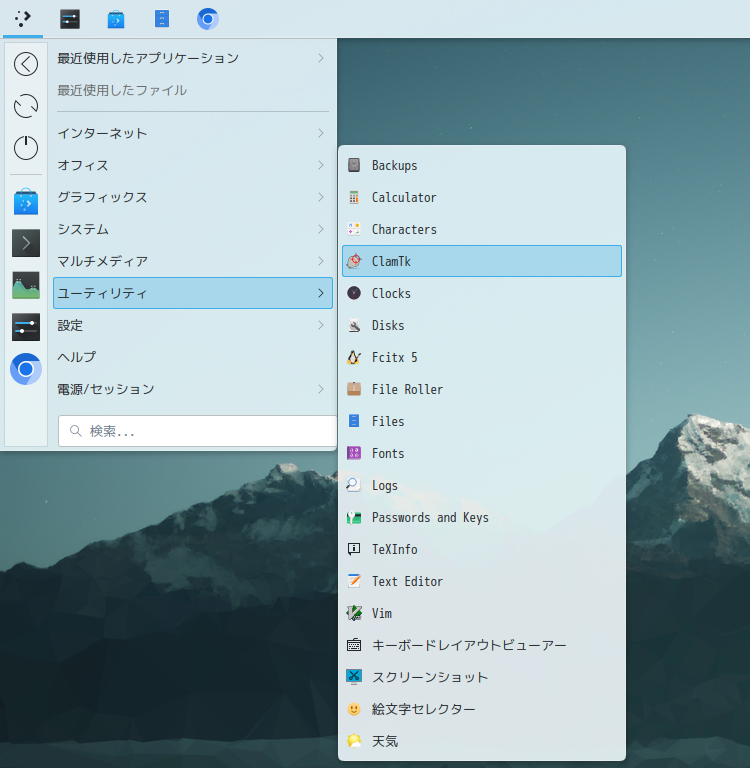Viewport: 750px width, 768px height.
Task: Click the system monitor sidebar icon
Action: pyautogui.click(x=26, y=285)
